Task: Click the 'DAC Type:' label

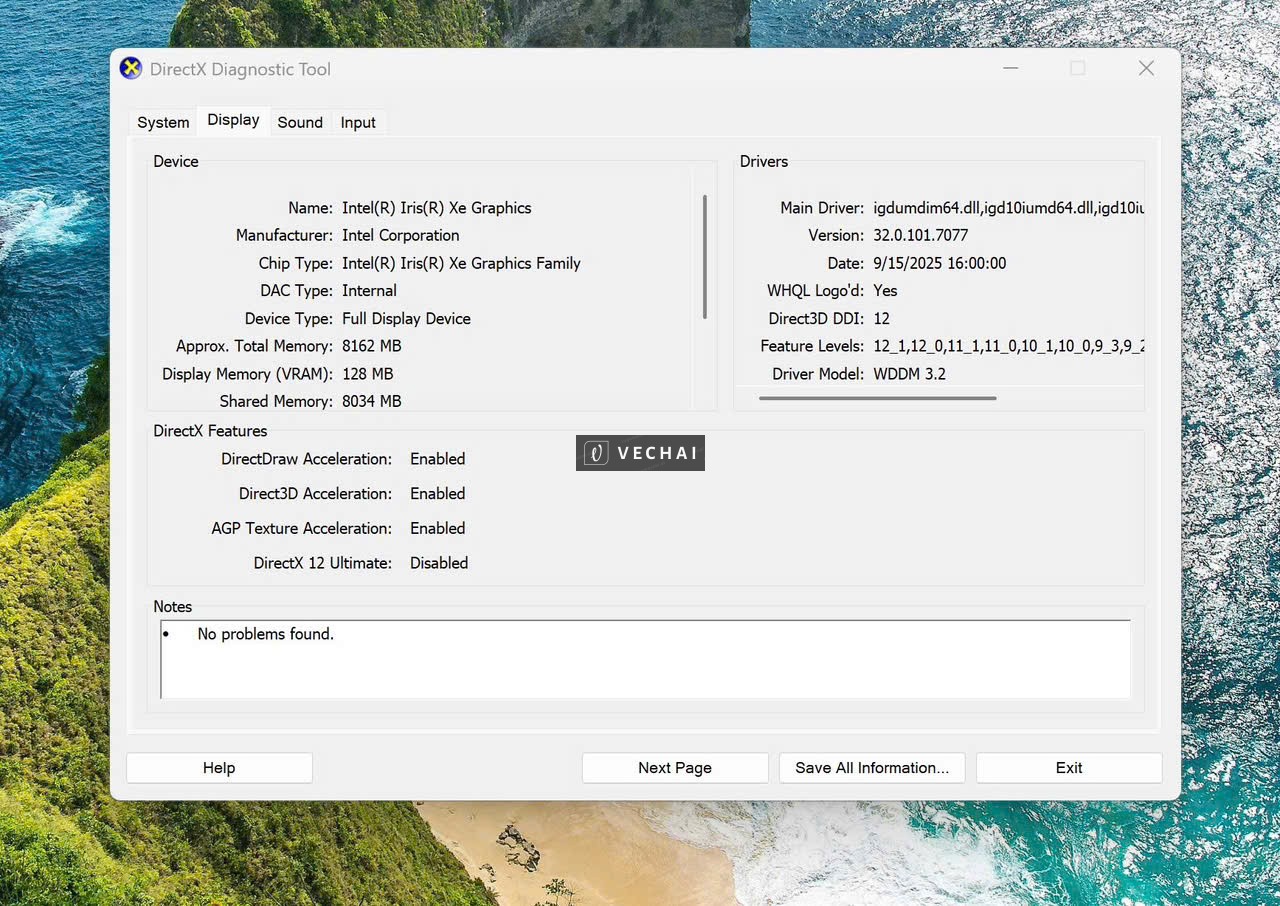Action: 297,290
